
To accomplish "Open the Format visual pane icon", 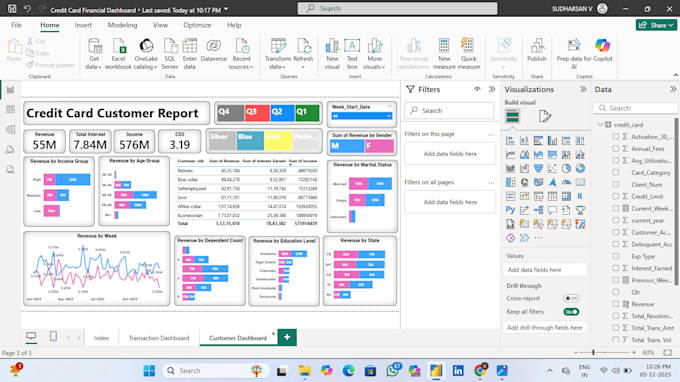I will click(x=544, y=116).
